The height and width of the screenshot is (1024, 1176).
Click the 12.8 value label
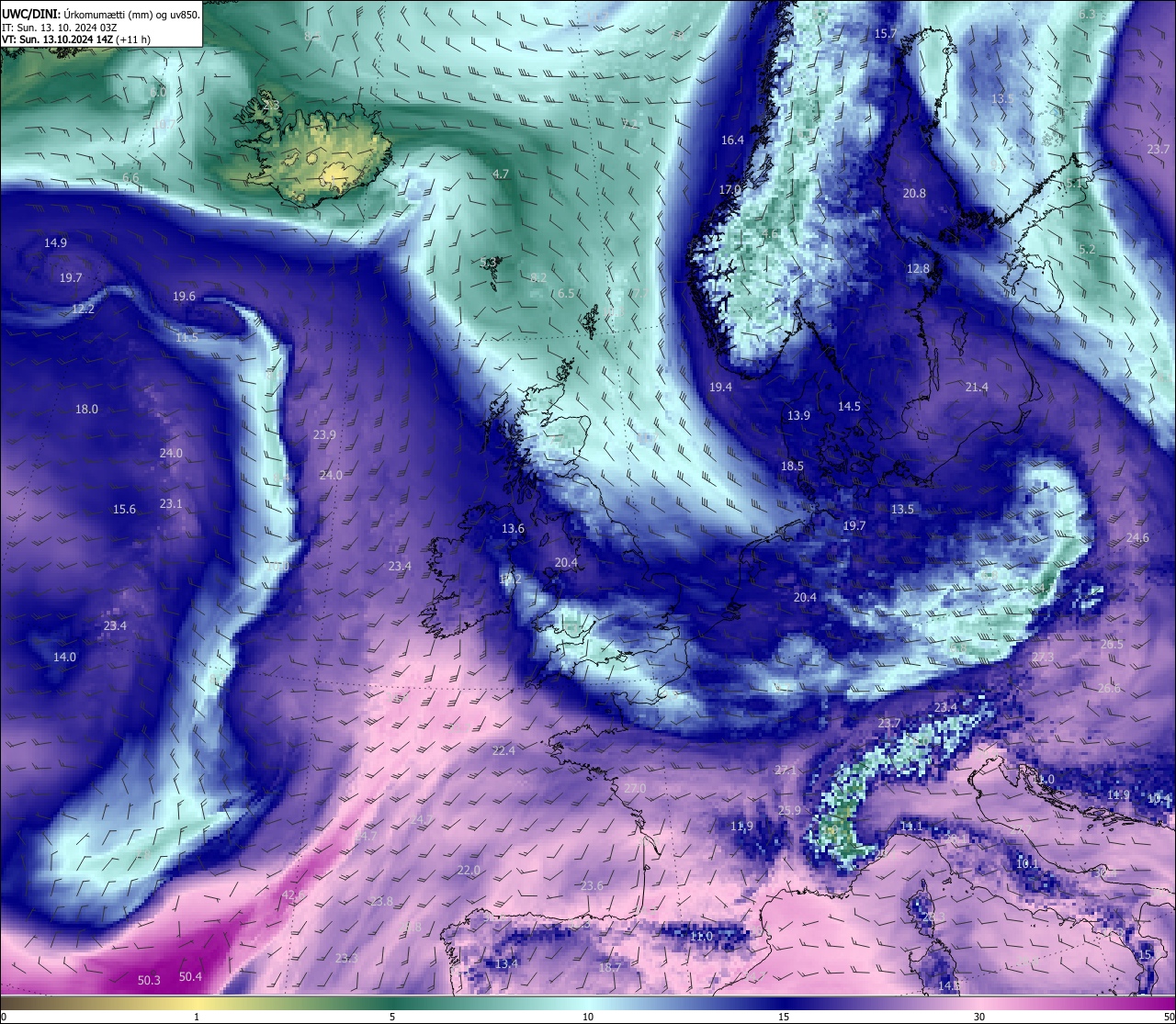[918, 268]
